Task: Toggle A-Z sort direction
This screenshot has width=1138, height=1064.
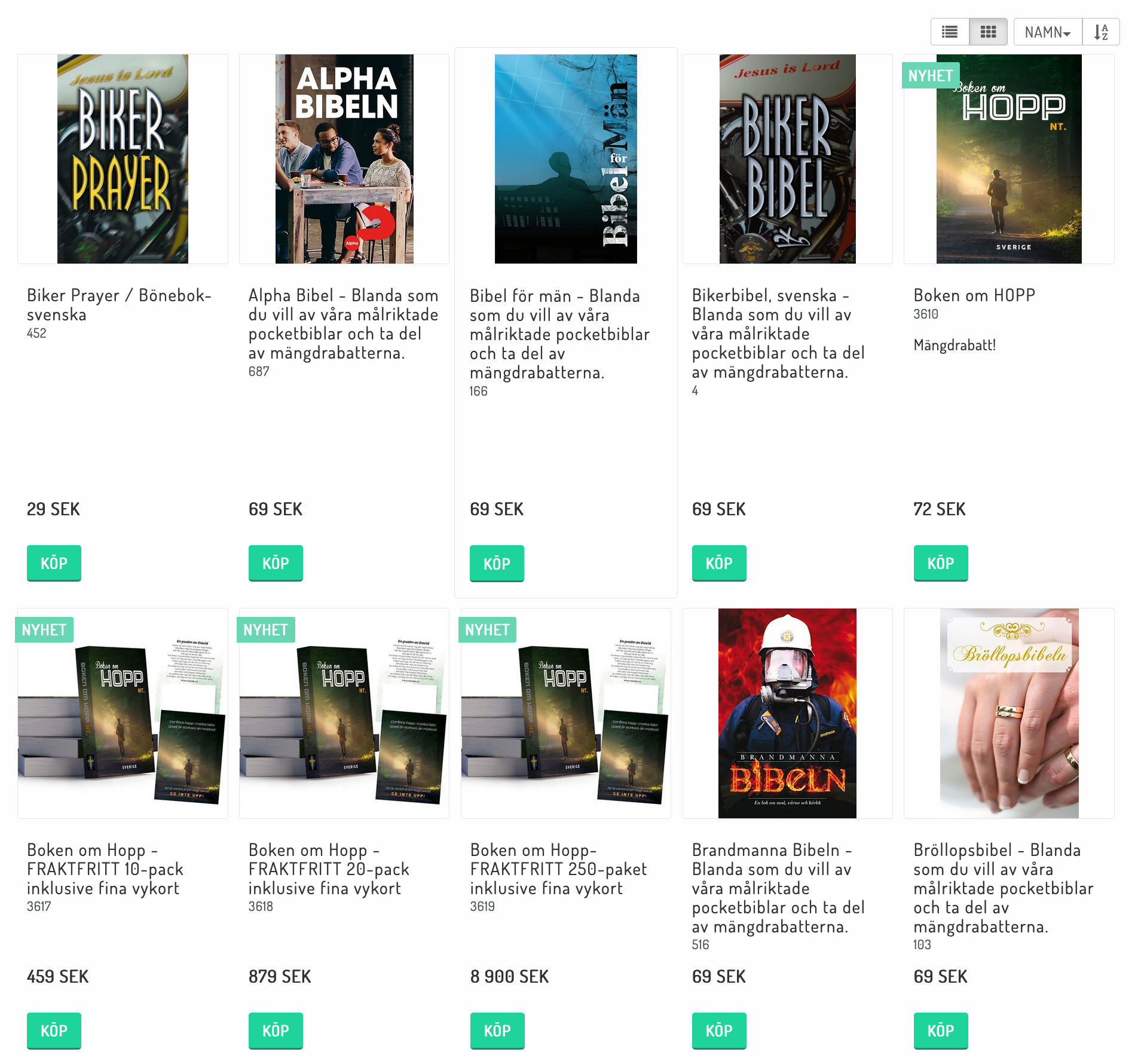Action: click(x=1101, y=32)
